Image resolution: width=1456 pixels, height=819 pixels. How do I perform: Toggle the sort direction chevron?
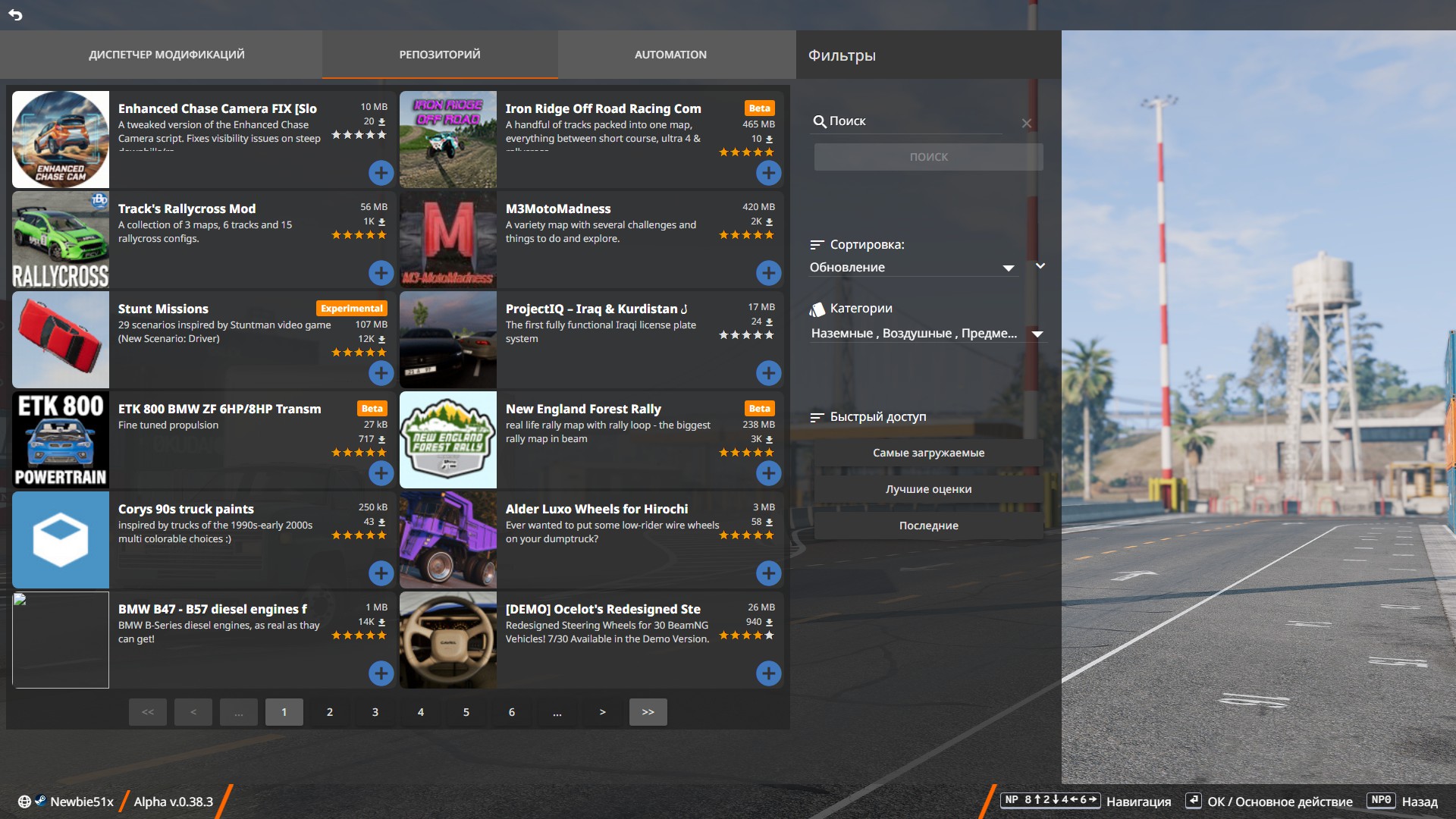1040,266
